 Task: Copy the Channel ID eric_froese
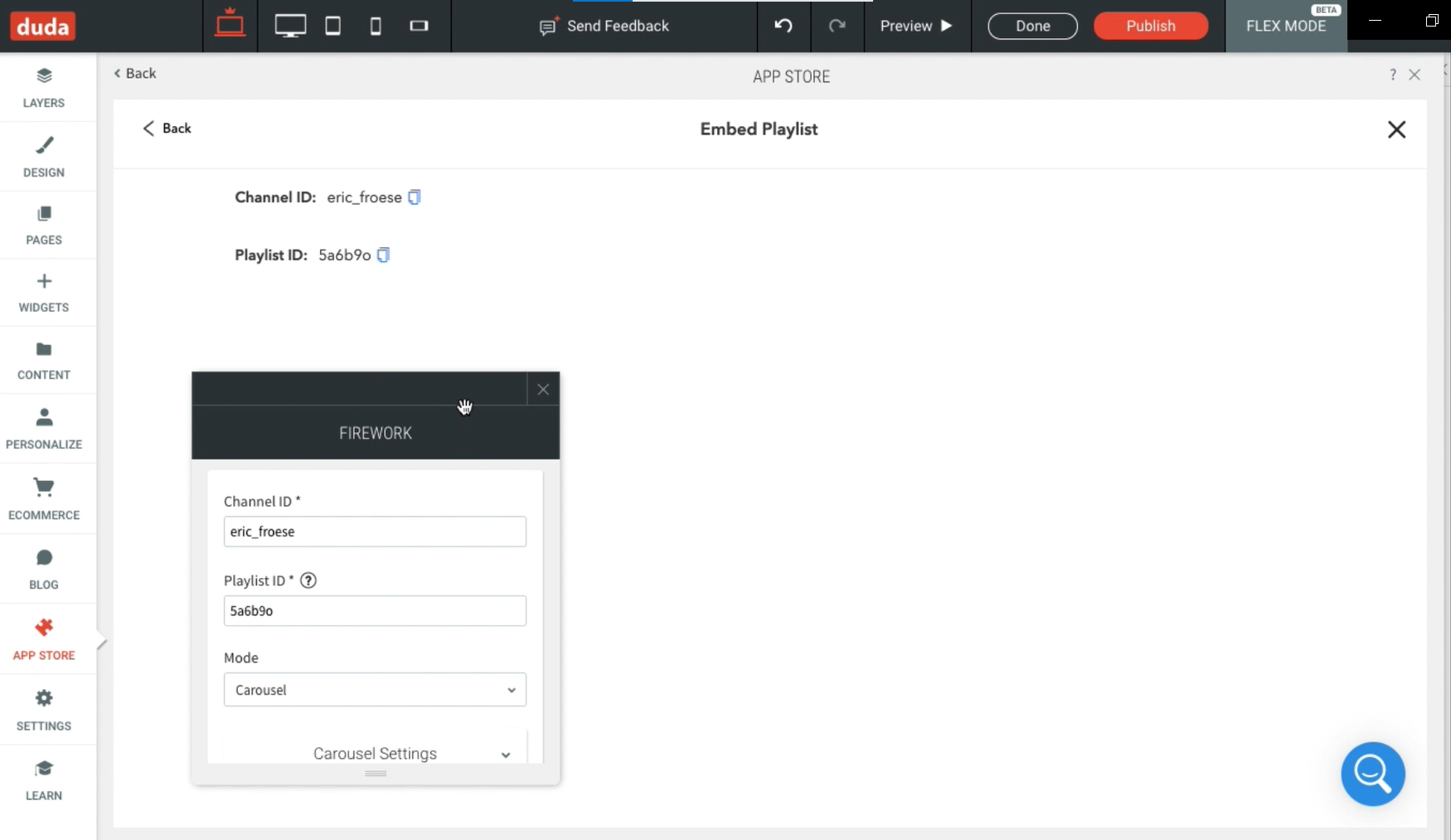click(x=414, y=197)
